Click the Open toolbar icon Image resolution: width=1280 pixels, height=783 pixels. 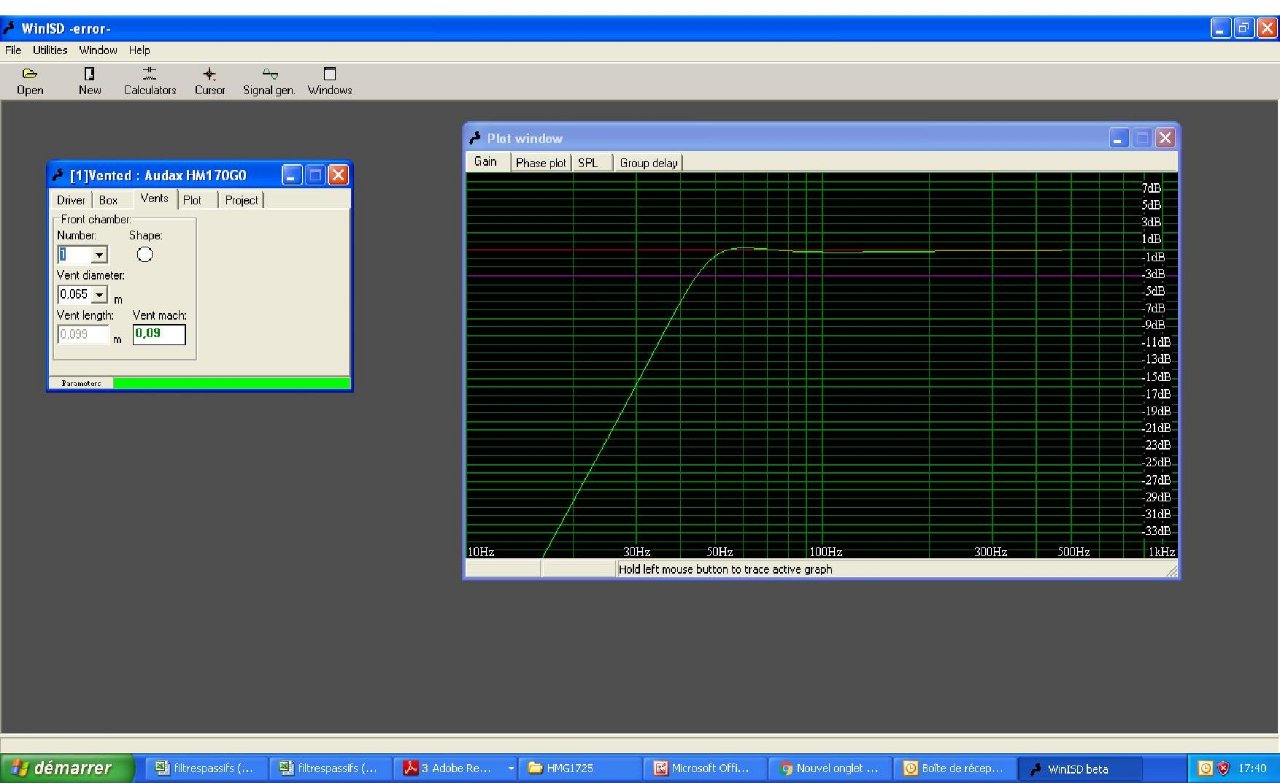pos(30,81)
